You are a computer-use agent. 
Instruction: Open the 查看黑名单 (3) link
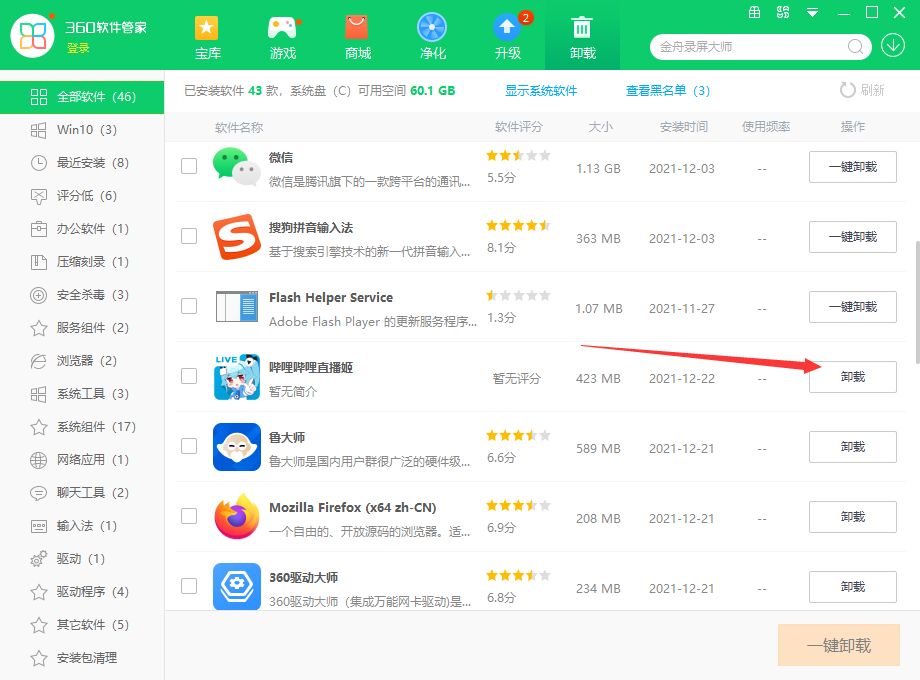(x=668, y=90)
